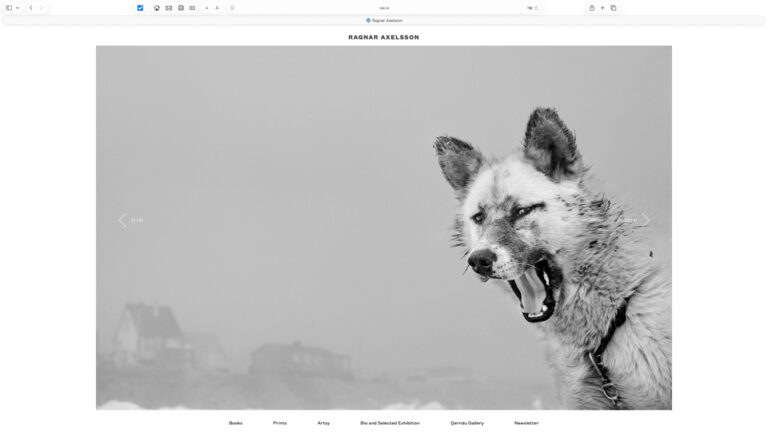Go to the Prints section
The height and width of the screenshot is (432, 768).
click(279, 423)
